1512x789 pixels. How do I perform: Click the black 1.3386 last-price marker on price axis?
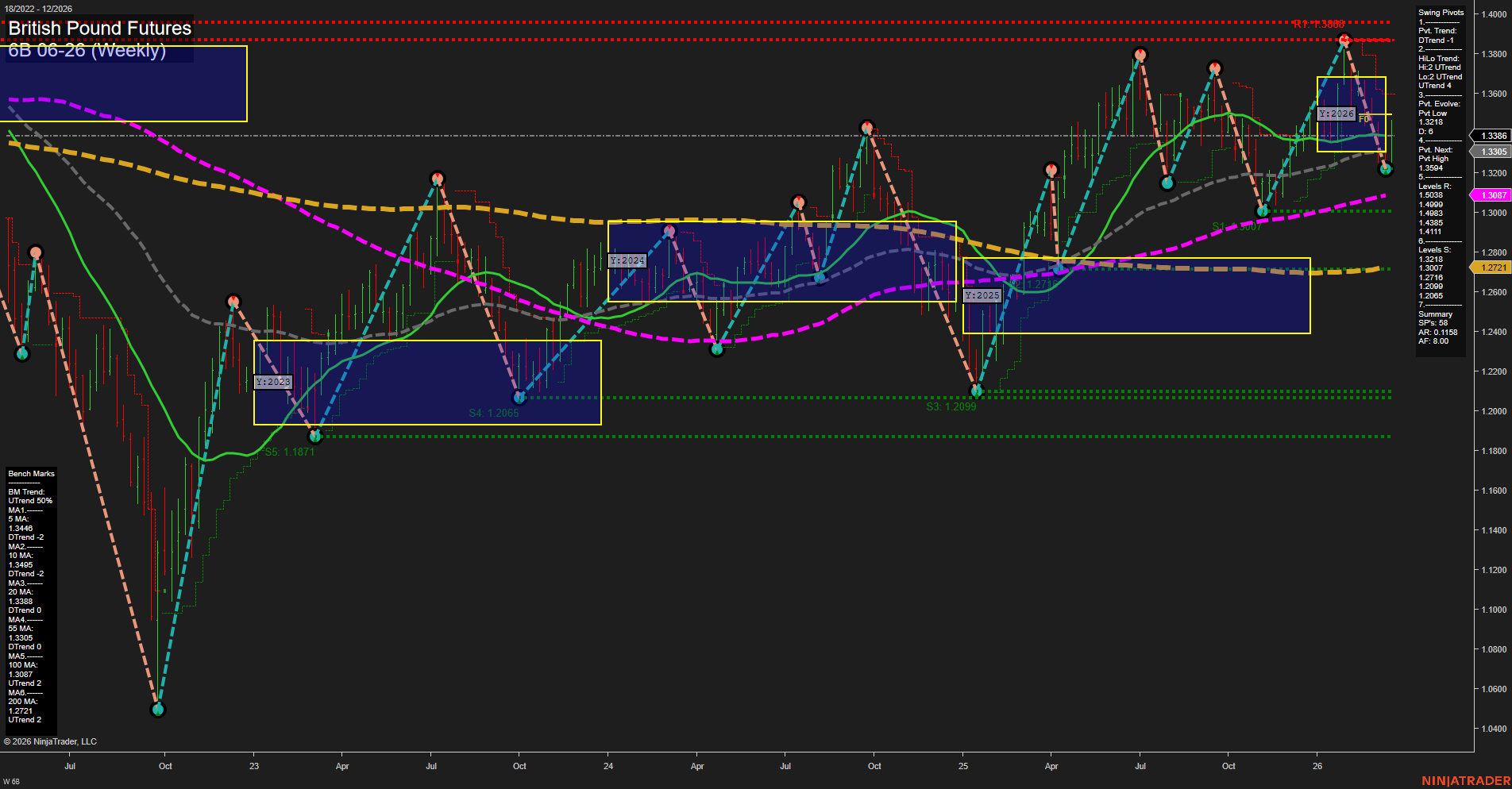click(1492, 136)
